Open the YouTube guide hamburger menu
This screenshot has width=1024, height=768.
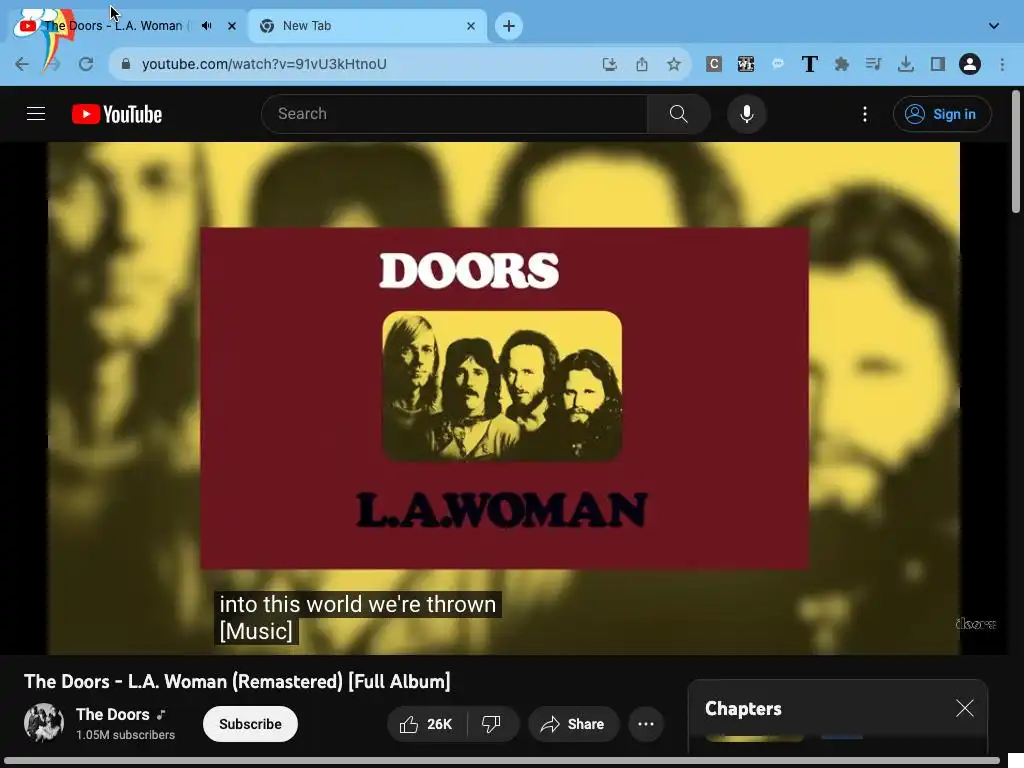[36, 114]
